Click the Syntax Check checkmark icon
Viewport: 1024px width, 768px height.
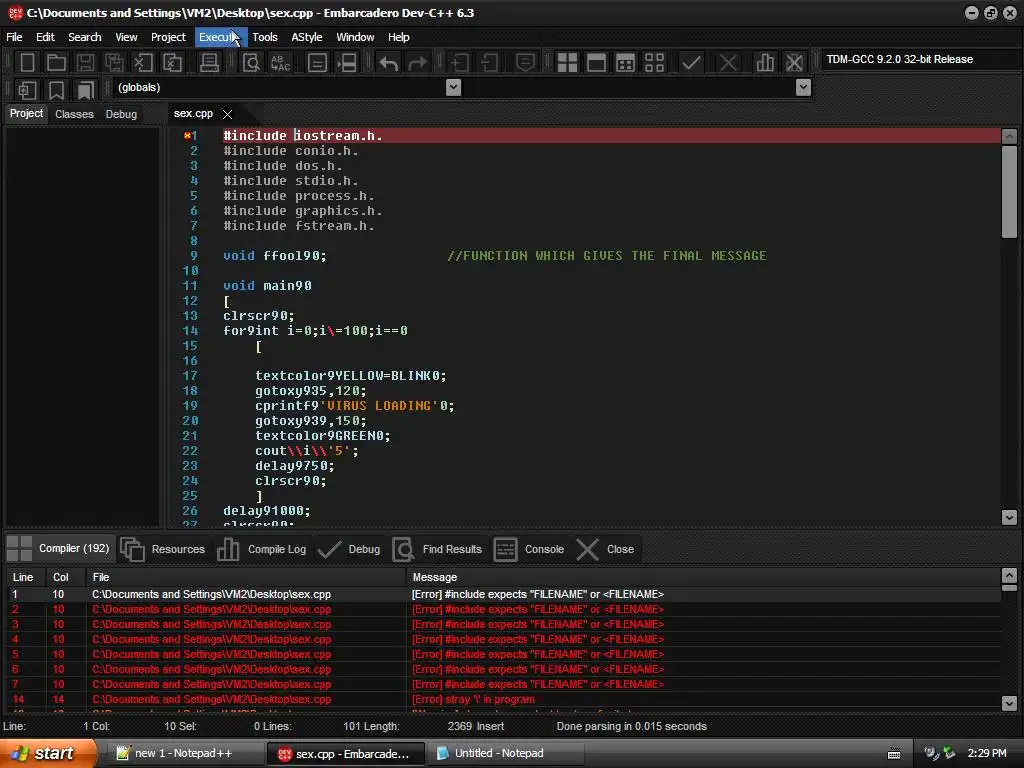[691, 63]
